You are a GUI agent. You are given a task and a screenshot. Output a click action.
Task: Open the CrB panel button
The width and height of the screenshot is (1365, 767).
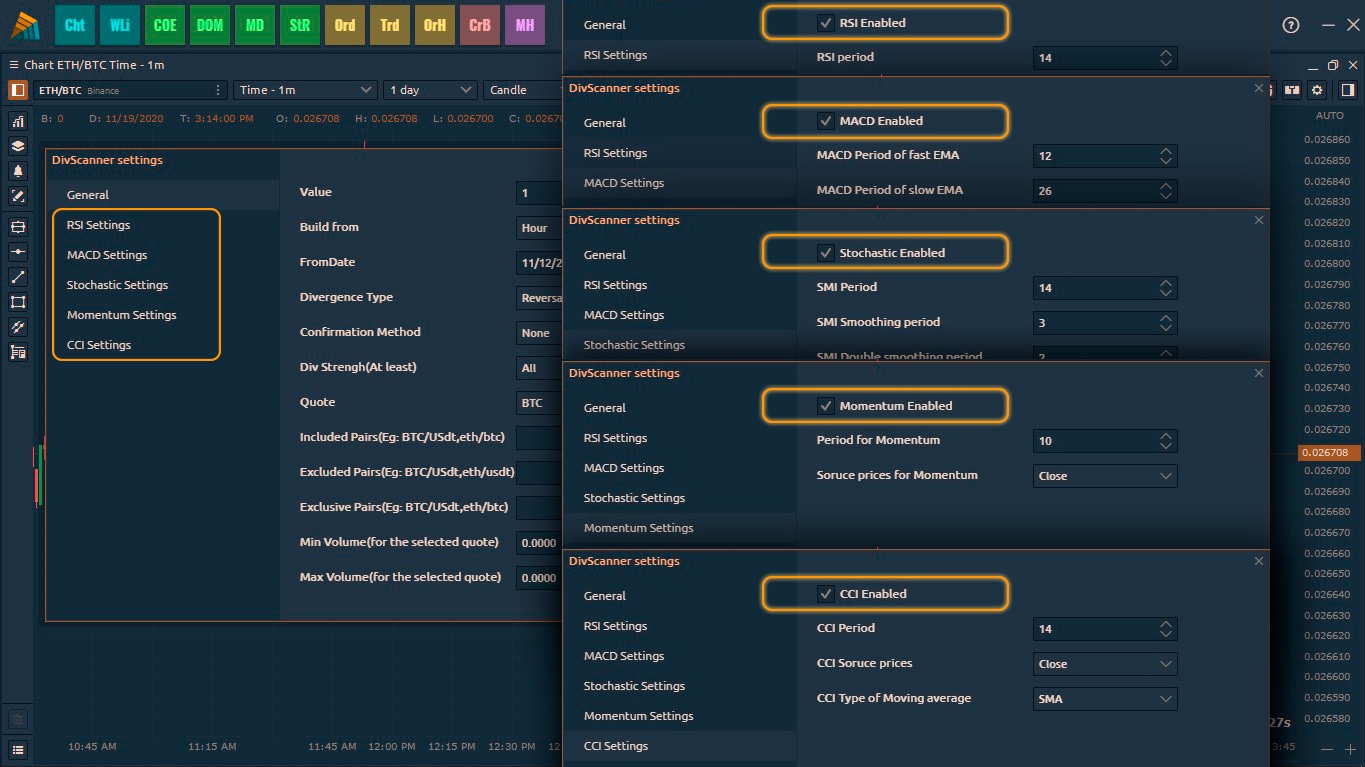[480, 25]
